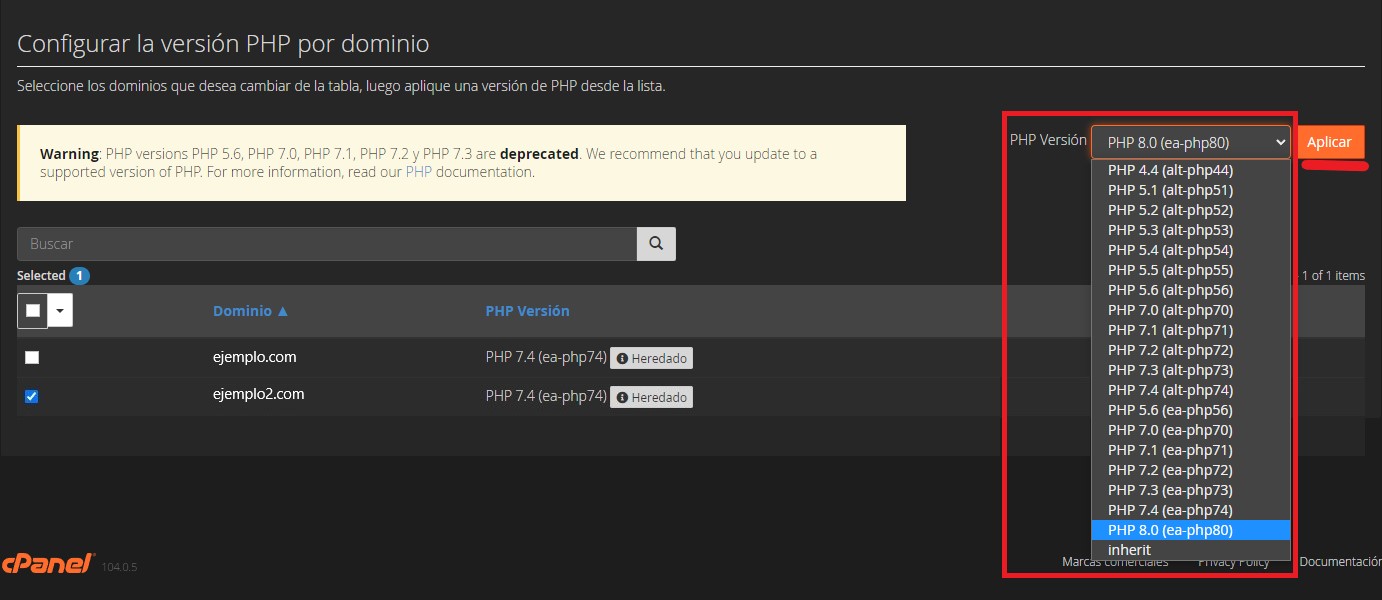Click Heredado info badge for ejemplo2.com
This screenshot has height=600, width=1382.
coord(651,397)
